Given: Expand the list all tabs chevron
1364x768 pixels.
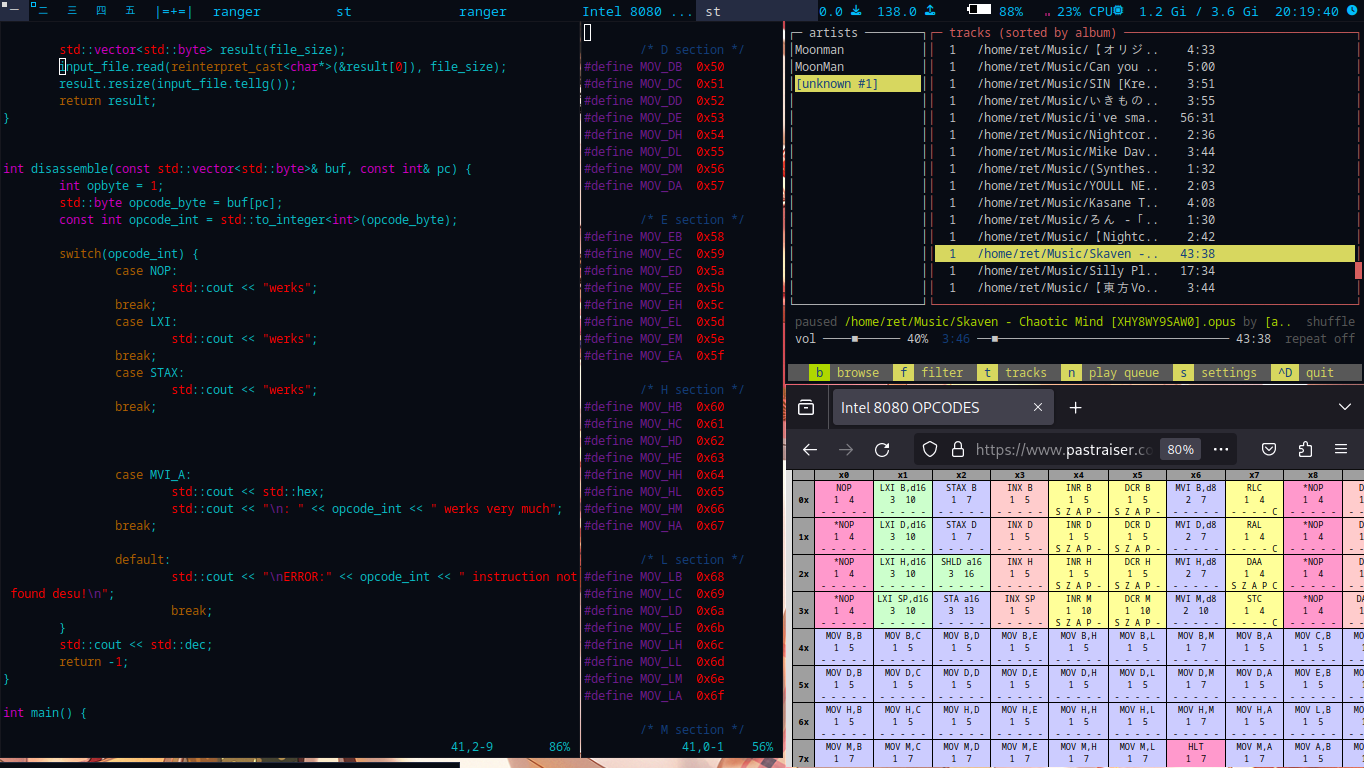Looking at the screenshot, I should tap(1344, 407).
